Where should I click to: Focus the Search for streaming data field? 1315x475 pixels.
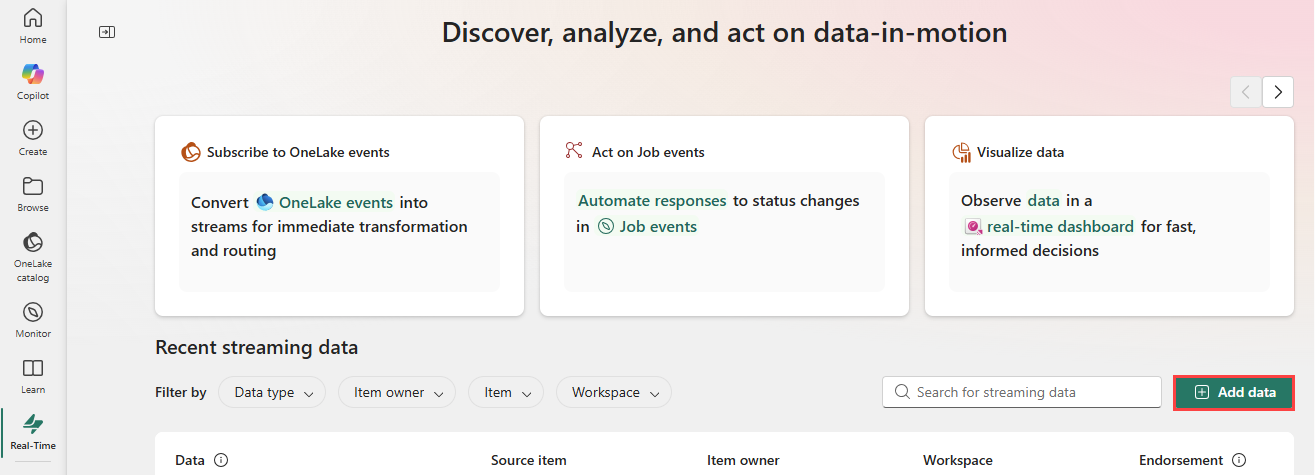point(1030,392)
